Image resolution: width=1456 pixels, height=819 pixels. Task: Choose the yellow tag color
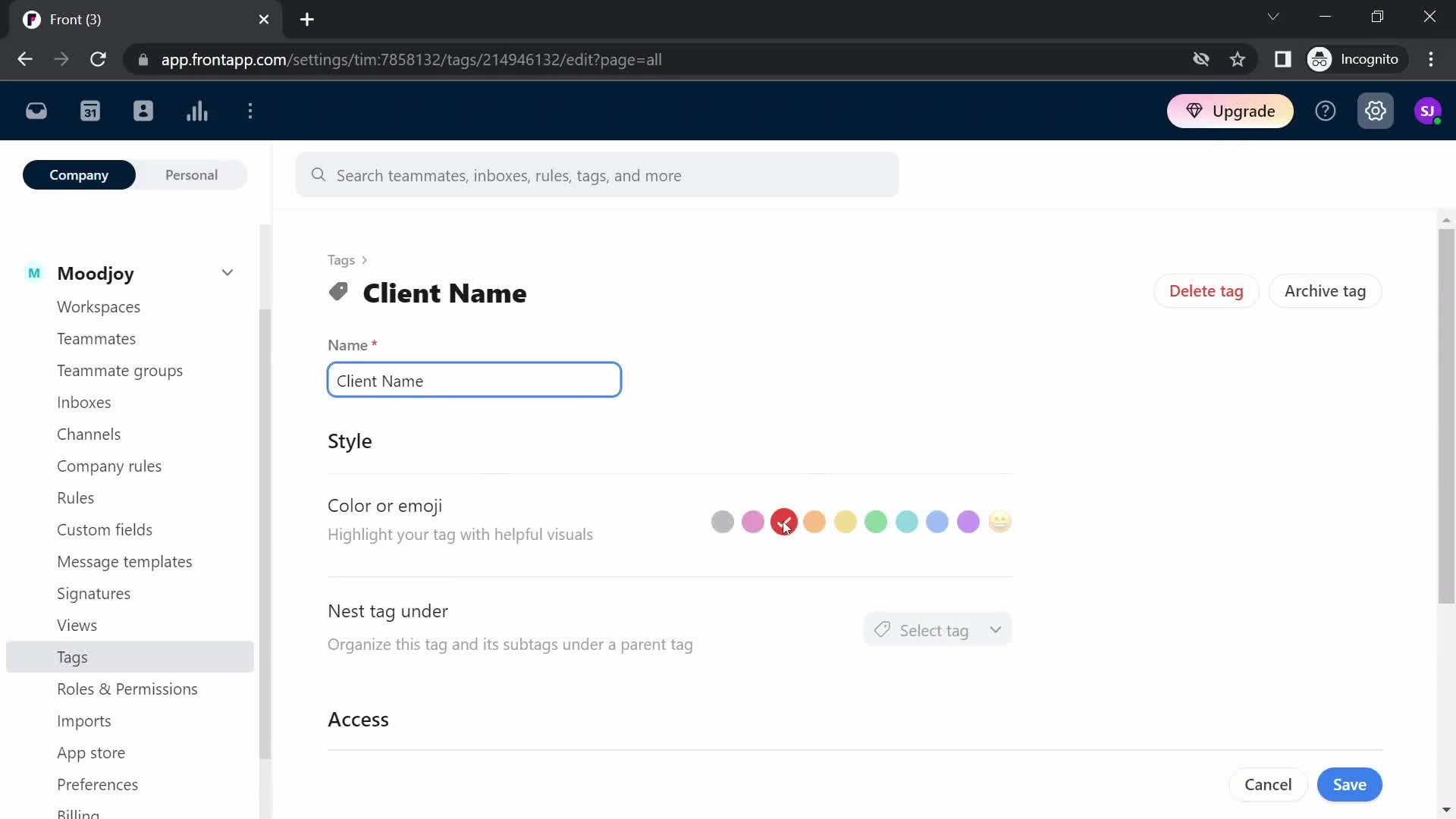point(846,522)
